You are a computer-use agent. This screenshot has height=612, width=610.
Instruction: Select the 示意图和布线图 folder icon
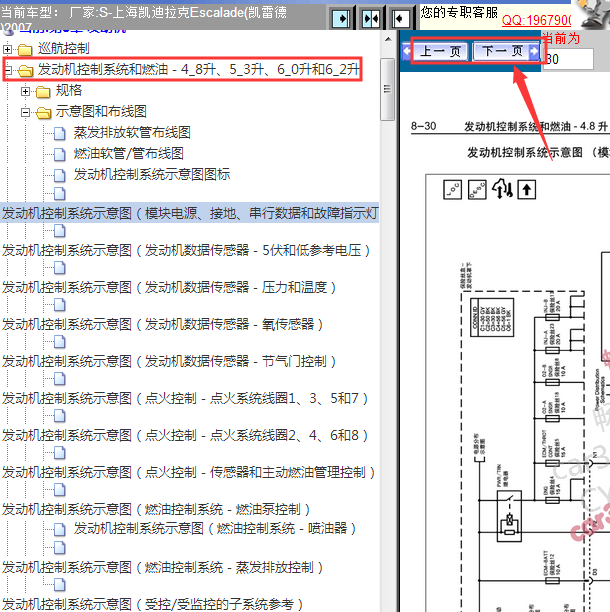coord(43,113)
